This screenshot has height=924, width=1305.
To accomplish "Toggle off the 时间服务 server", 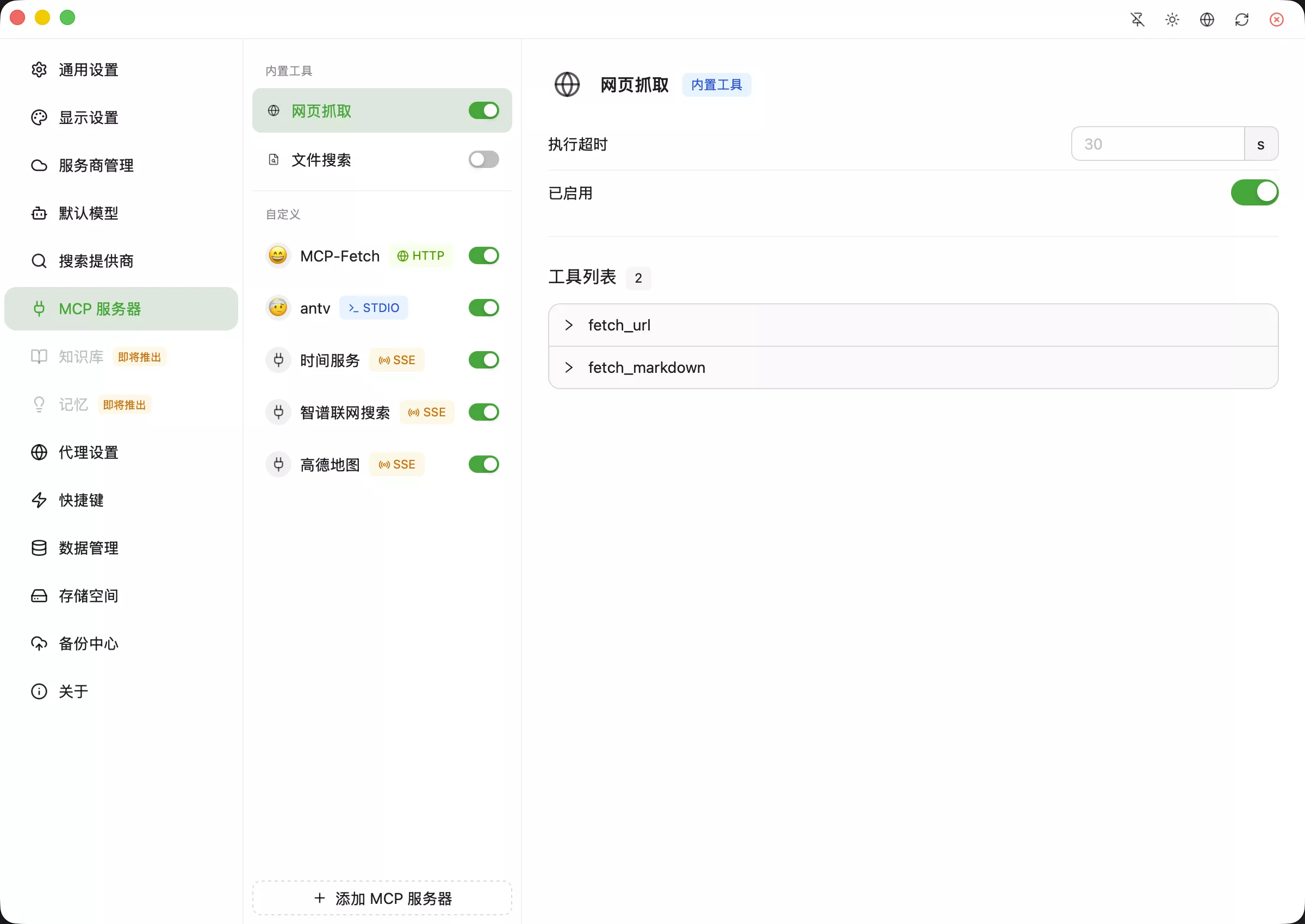I will point(483,360).
